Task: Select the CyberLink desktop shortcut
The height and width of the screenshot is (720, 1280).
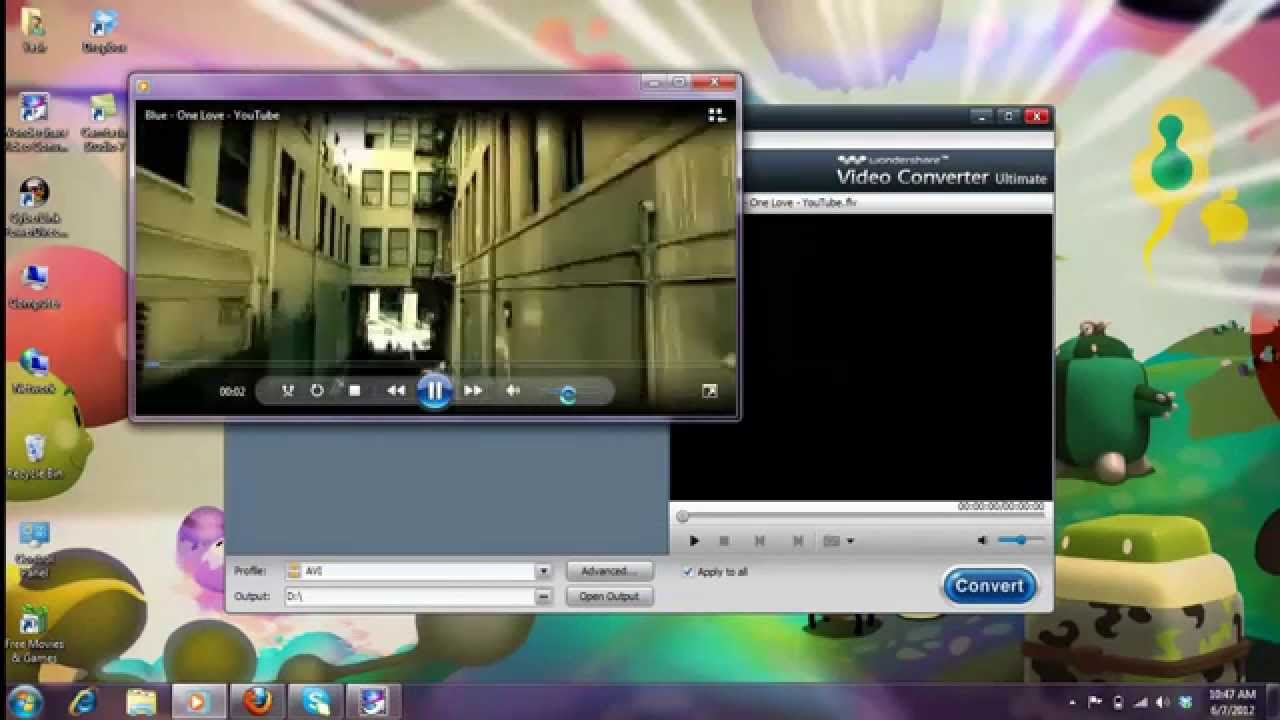Action: tap(35, 208)
